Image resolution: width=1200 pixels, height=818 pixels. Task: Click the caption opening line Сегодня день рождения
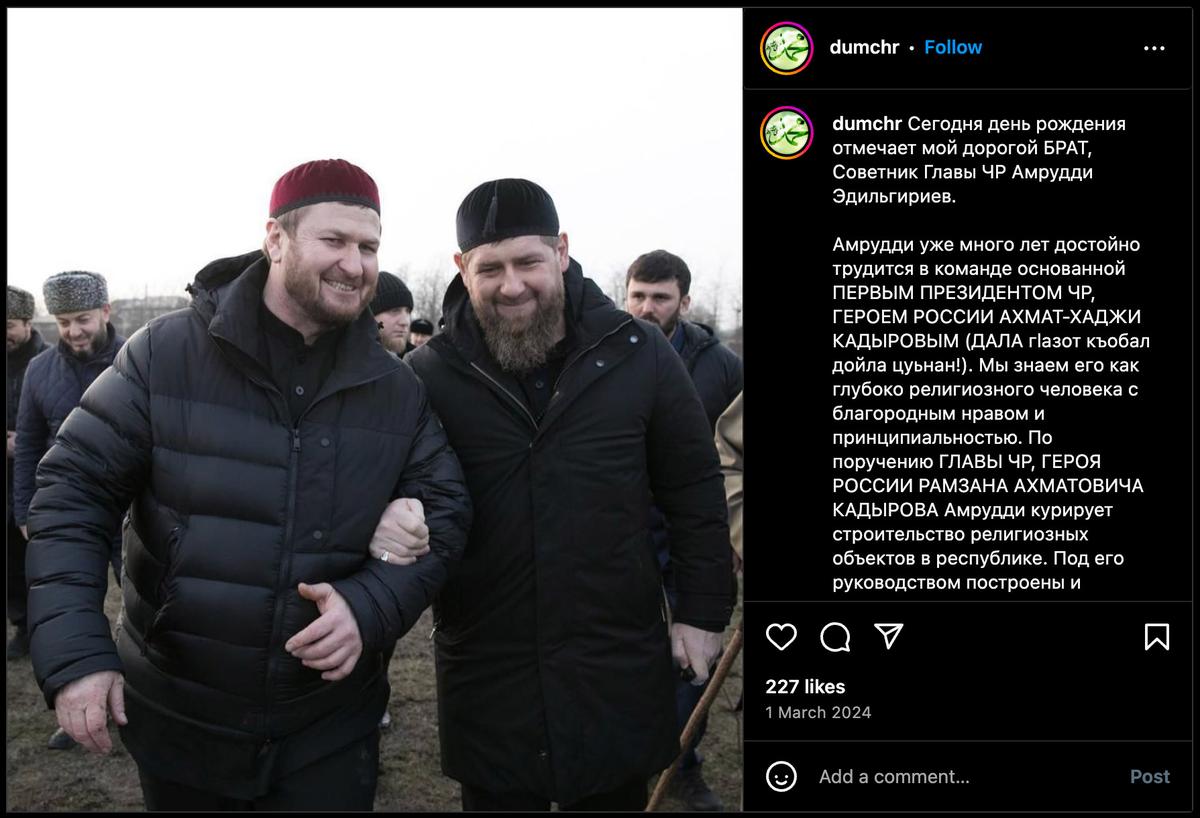(1016, 124)
